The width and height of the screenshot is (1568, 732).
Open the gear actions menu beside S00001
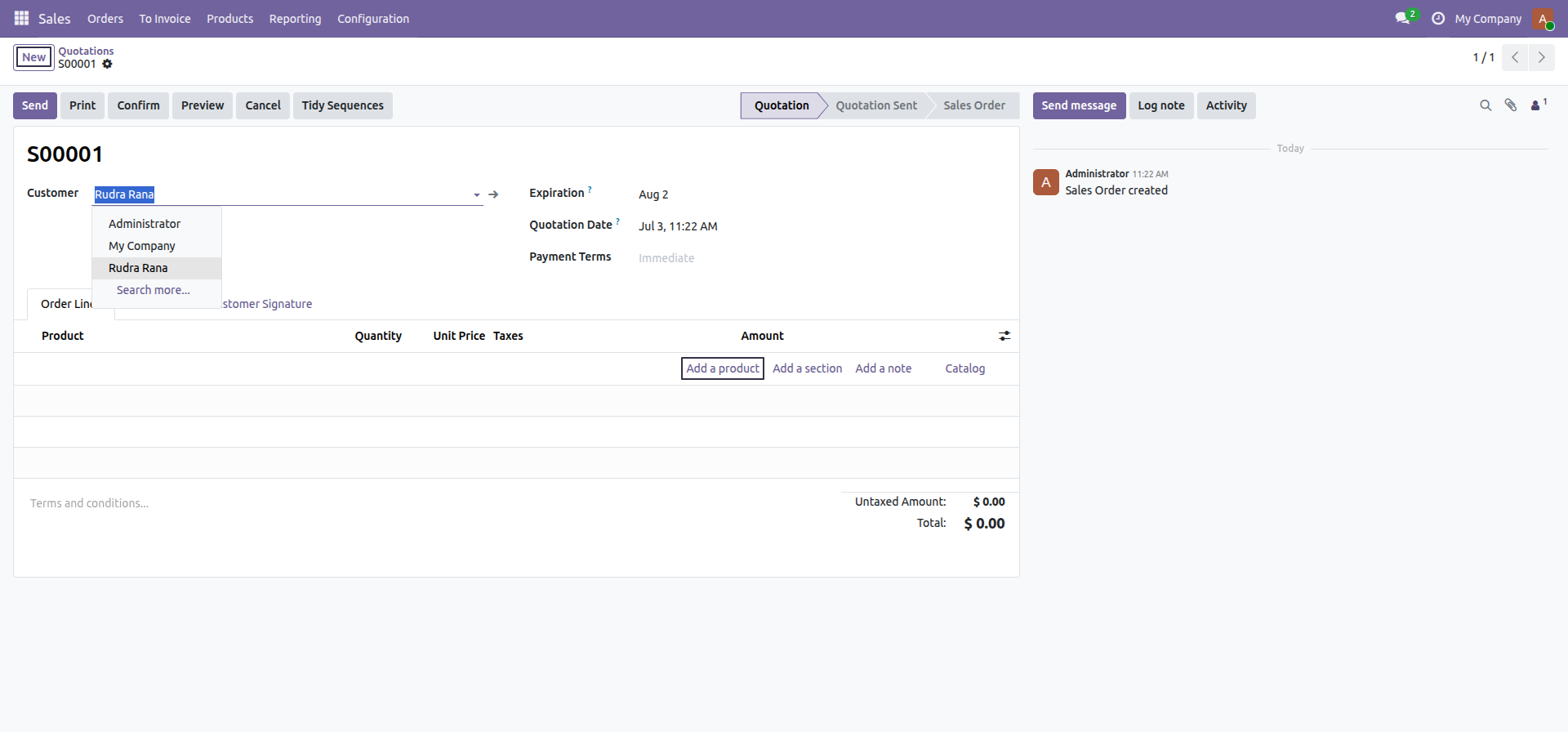pos(107,64)
